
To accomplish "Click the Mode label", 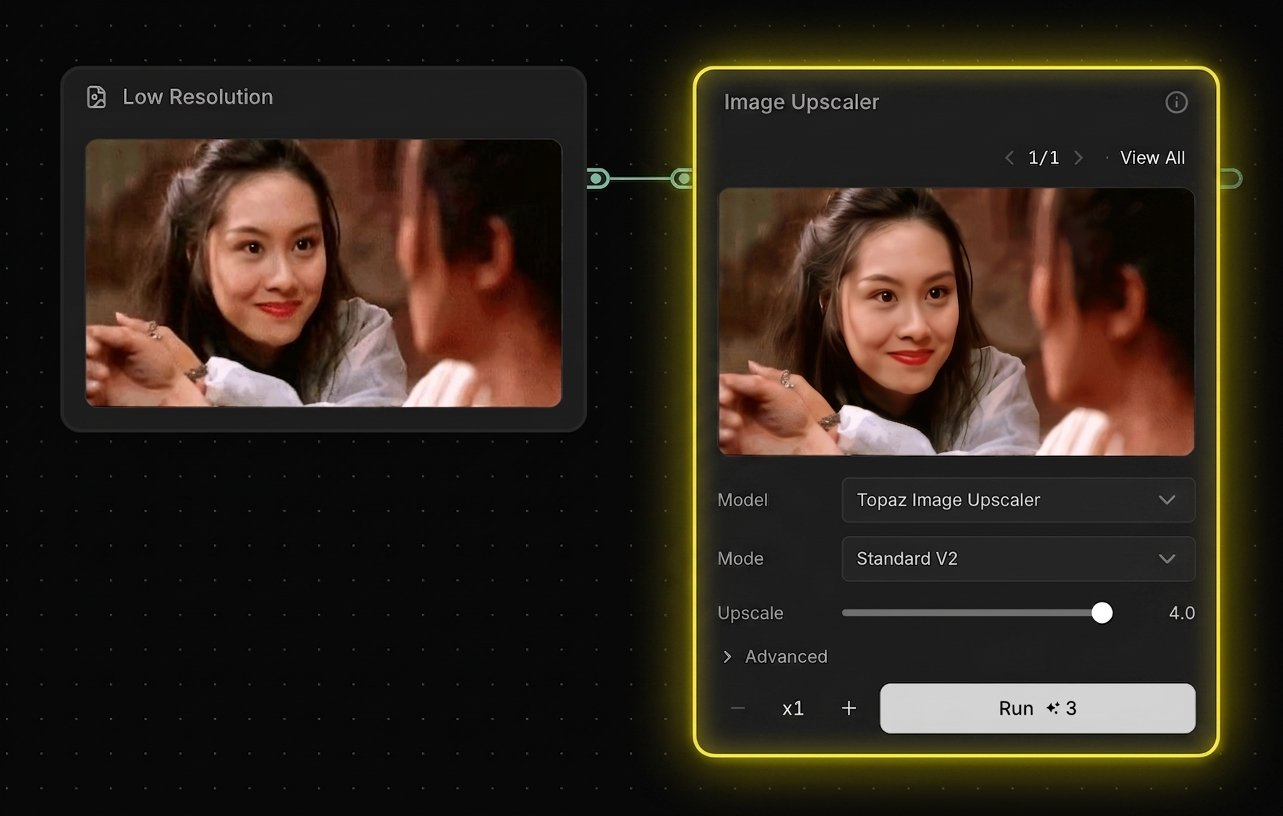I will pyautogui.click(x=741, y=559).
